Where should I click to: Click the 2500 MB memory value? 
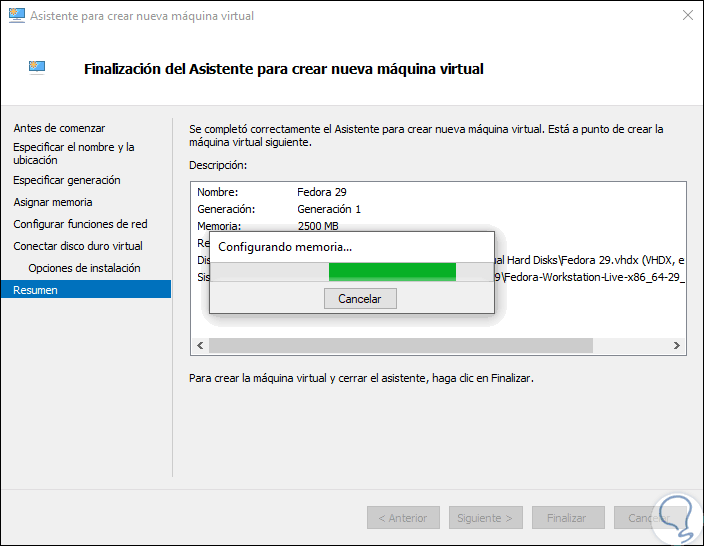(318, 226)
